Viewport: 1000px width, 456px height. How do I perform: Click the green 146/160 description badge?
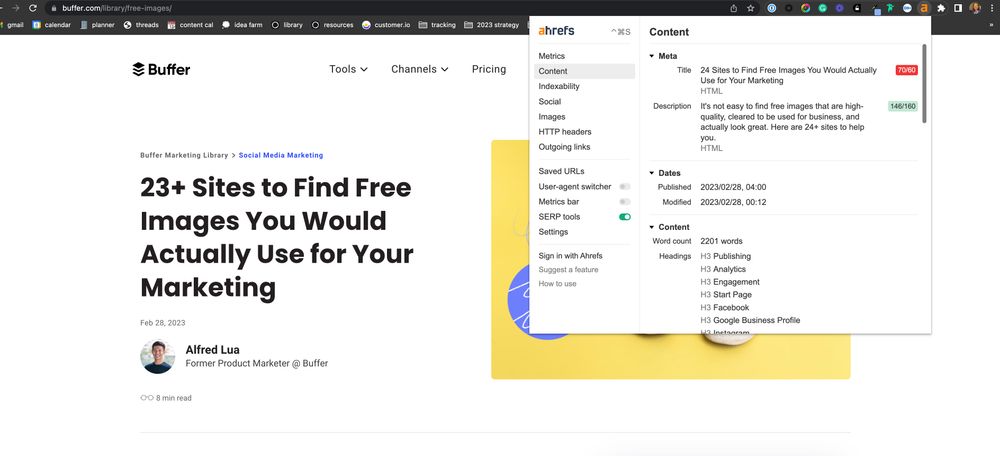902,106
